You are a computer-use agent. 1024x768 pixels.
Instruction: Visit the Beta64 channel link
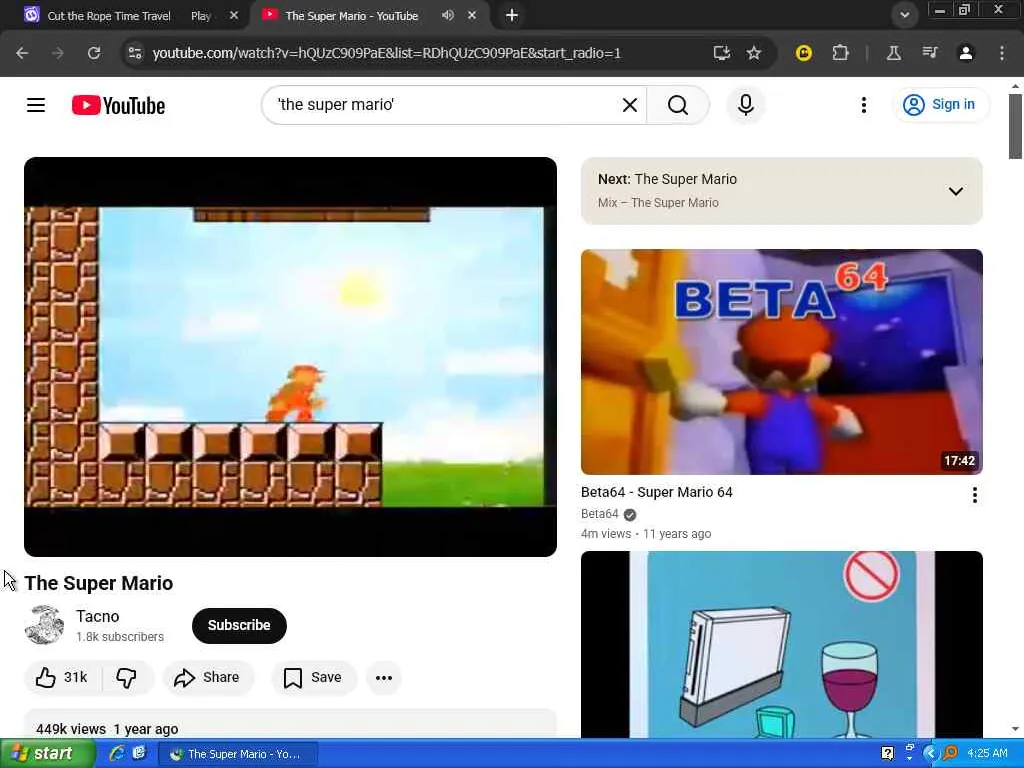coord(600,514)
